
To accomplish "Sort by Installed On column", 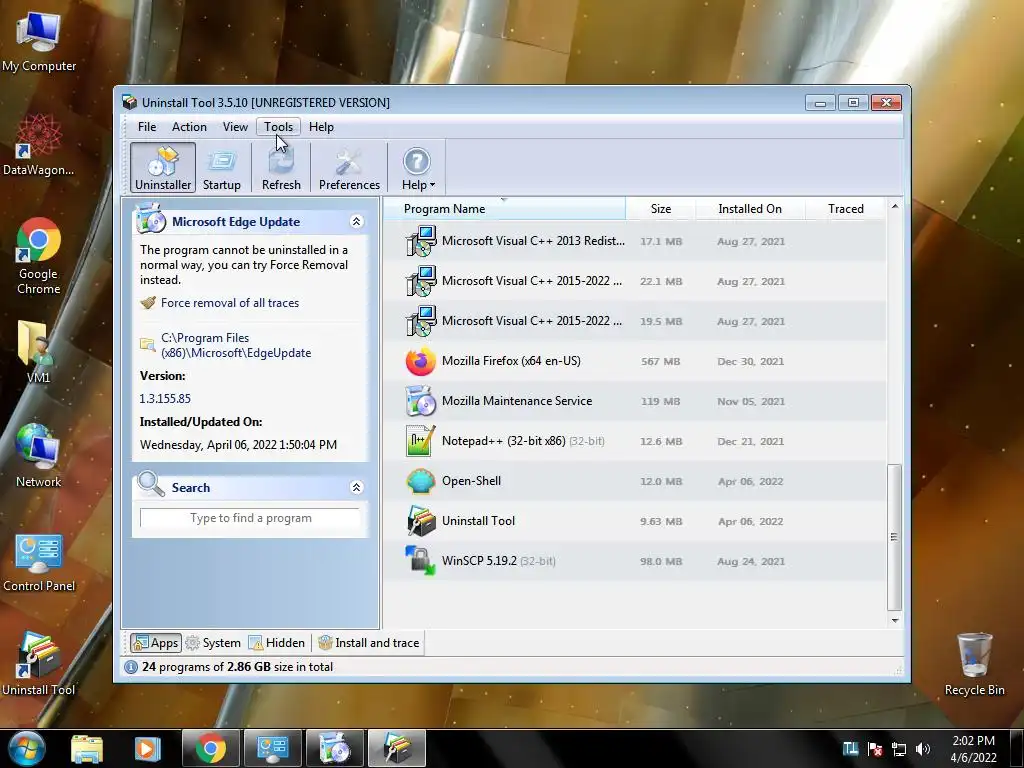I will point(750,208).
